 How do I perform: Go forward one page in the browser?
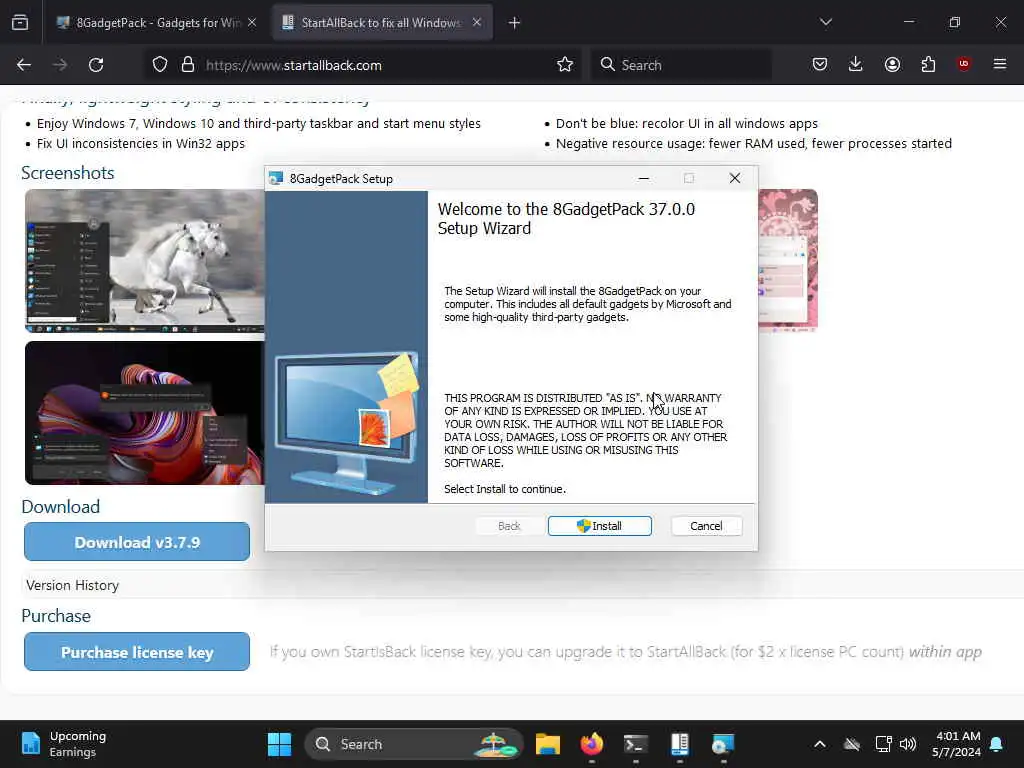pos(60,65)
